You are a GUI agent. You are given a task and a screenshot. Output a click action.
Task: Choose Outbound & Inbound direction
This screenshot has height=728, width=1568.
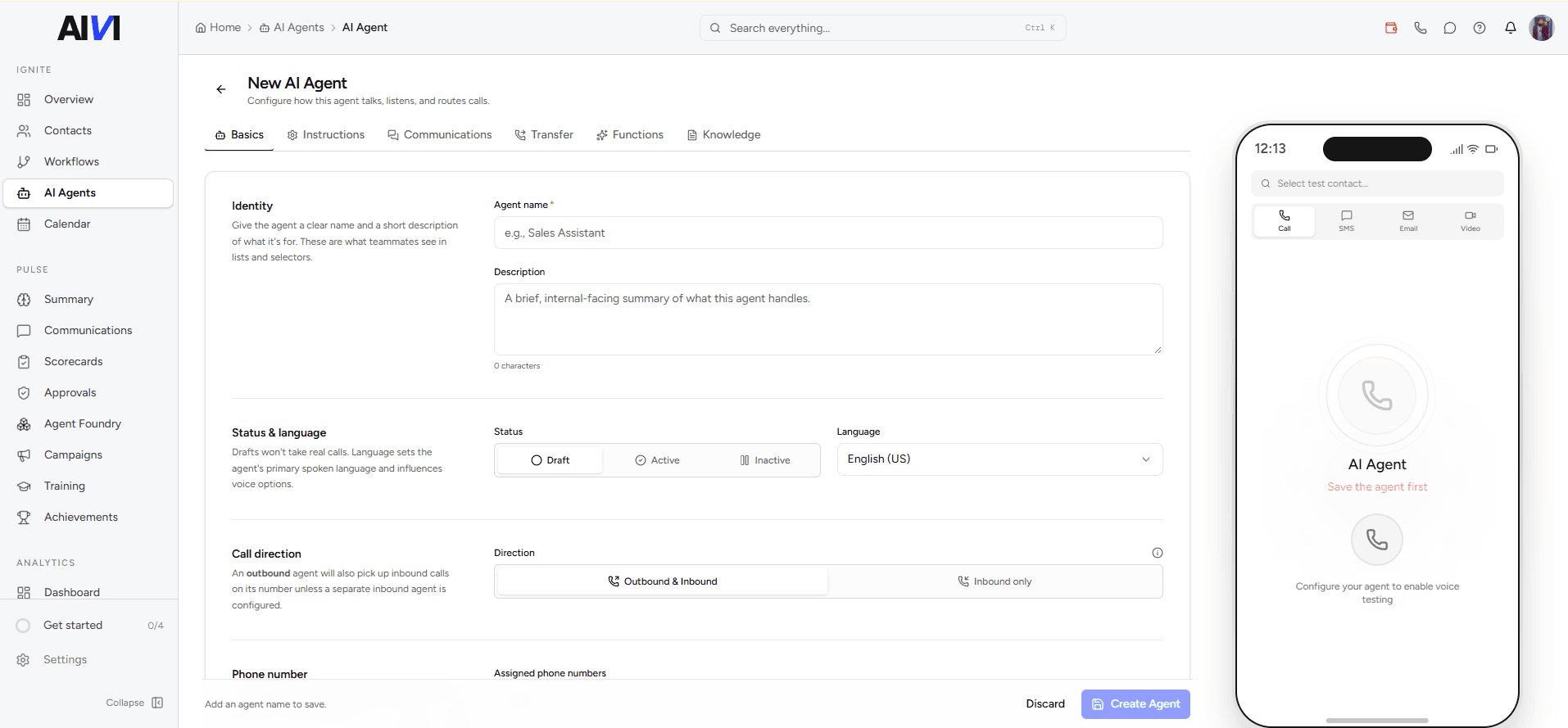662,581
